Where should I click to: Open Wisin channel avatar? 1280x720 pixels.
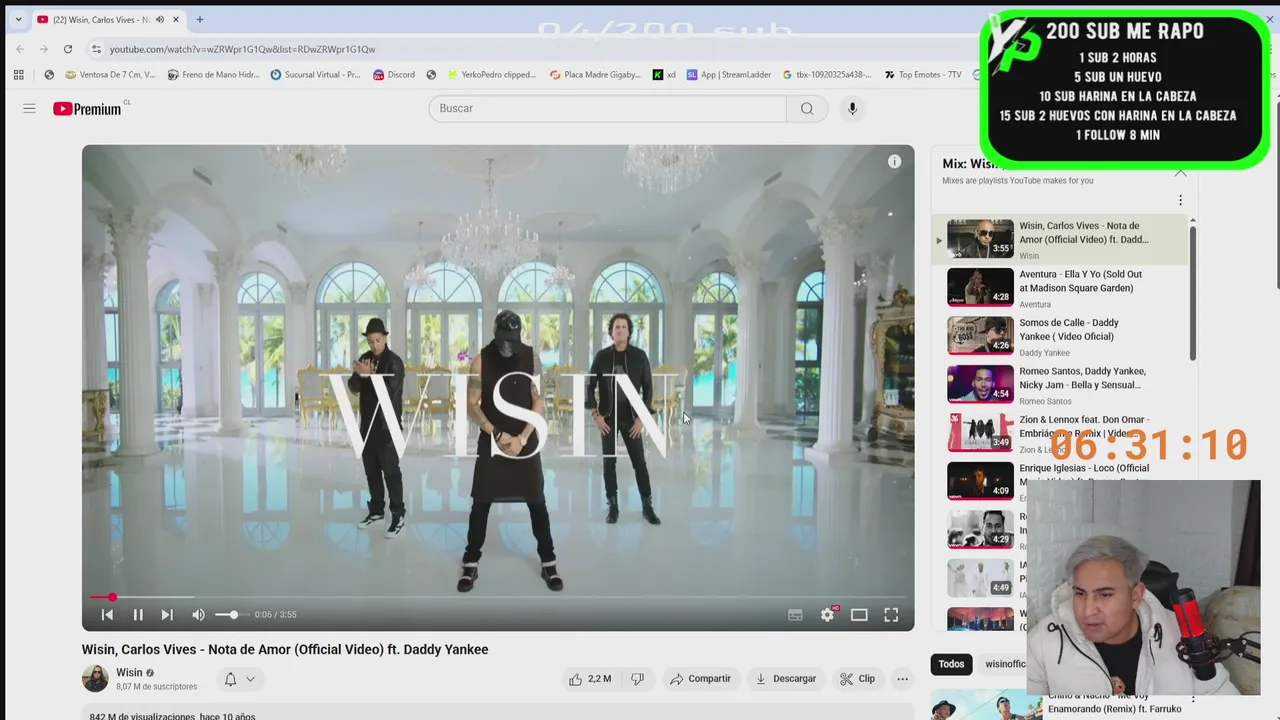(95, 678)
